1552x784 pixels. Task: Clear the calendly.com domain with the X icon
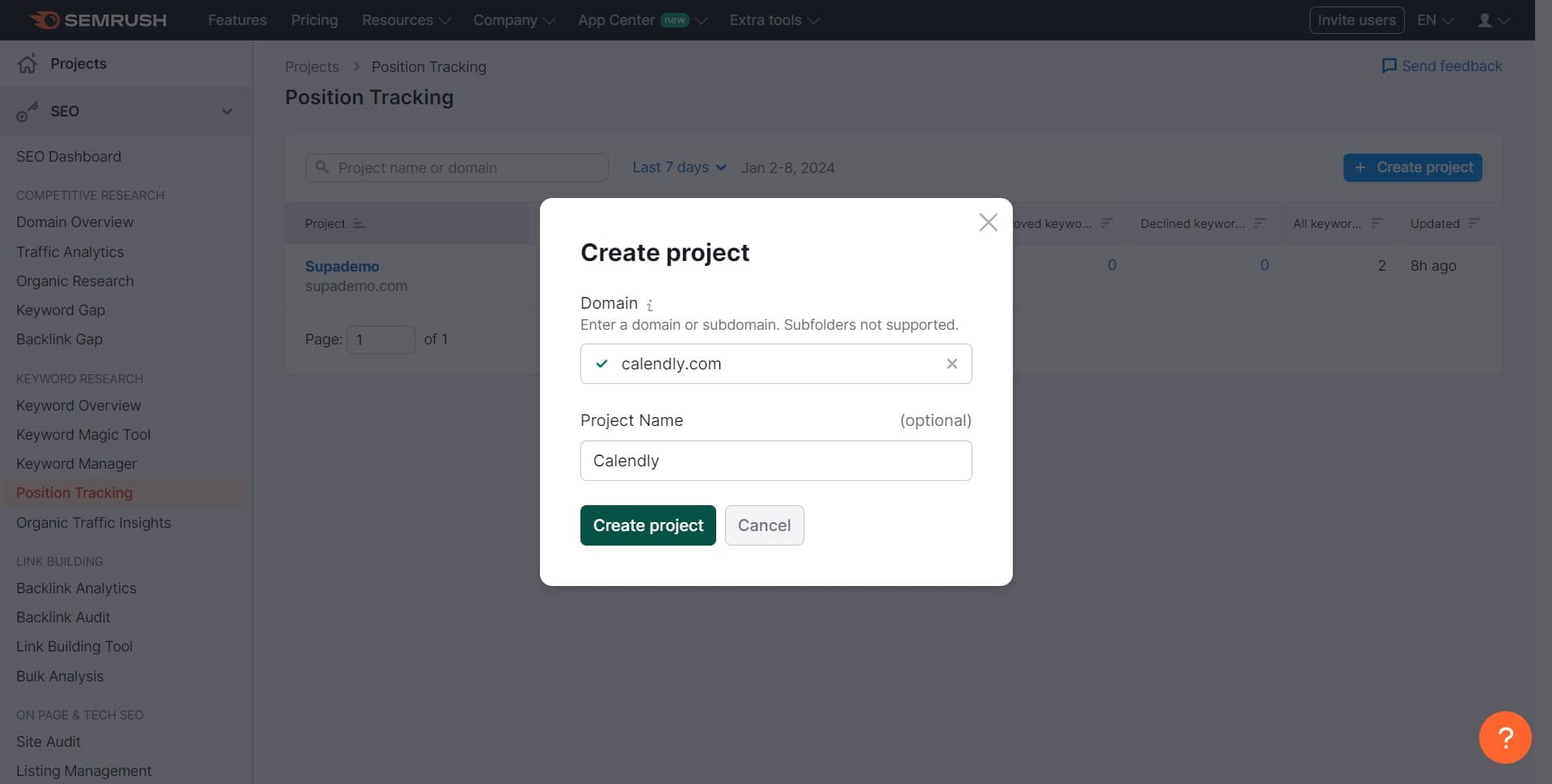coord(951,364)
